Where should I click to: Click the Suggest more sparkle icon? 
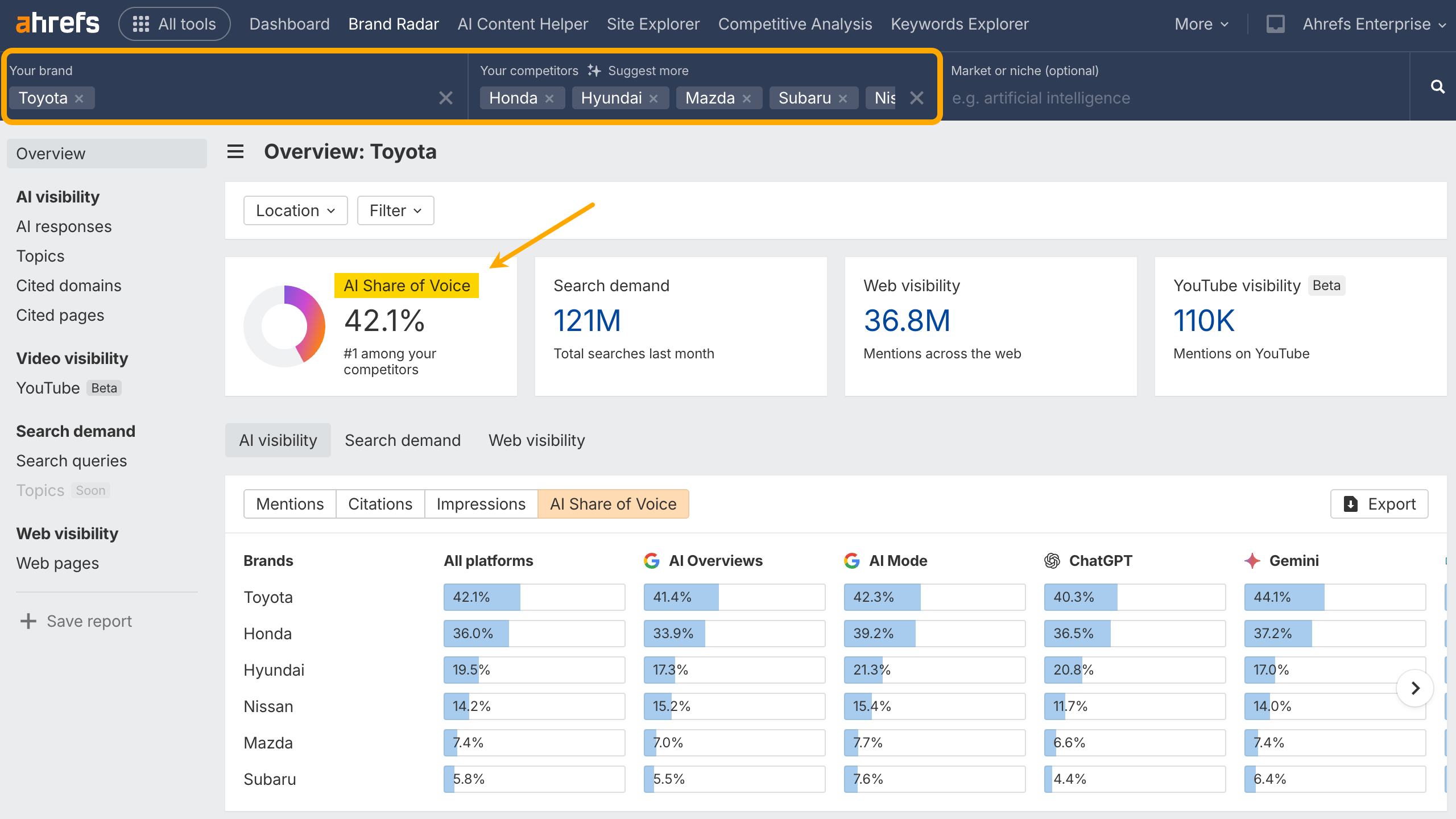pyautogui.click(x=594, y=71)
